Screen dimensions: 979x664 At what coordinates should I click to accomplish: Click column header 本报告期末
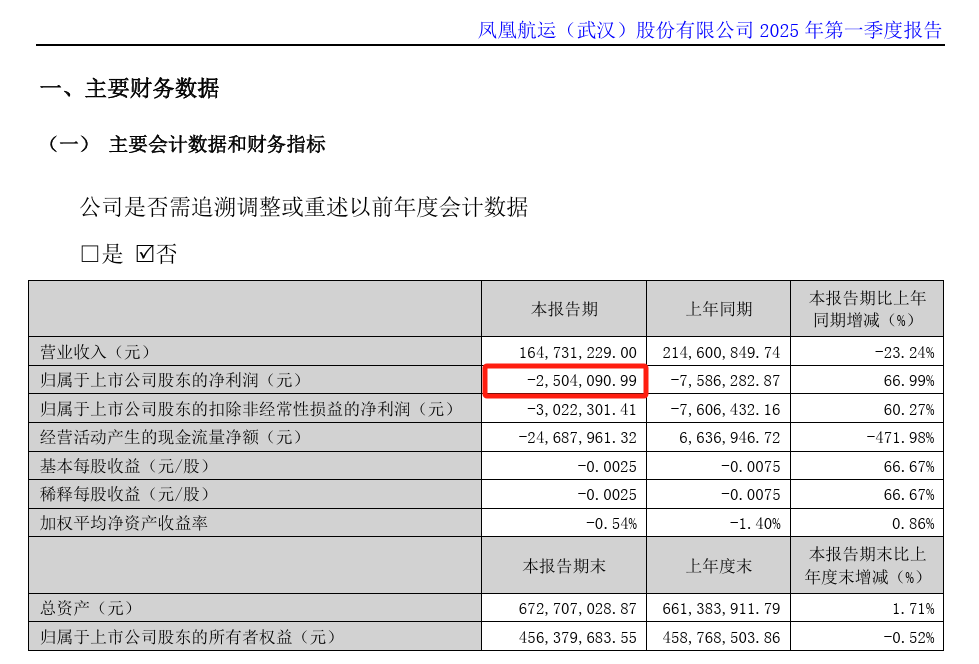click(564, 566)
